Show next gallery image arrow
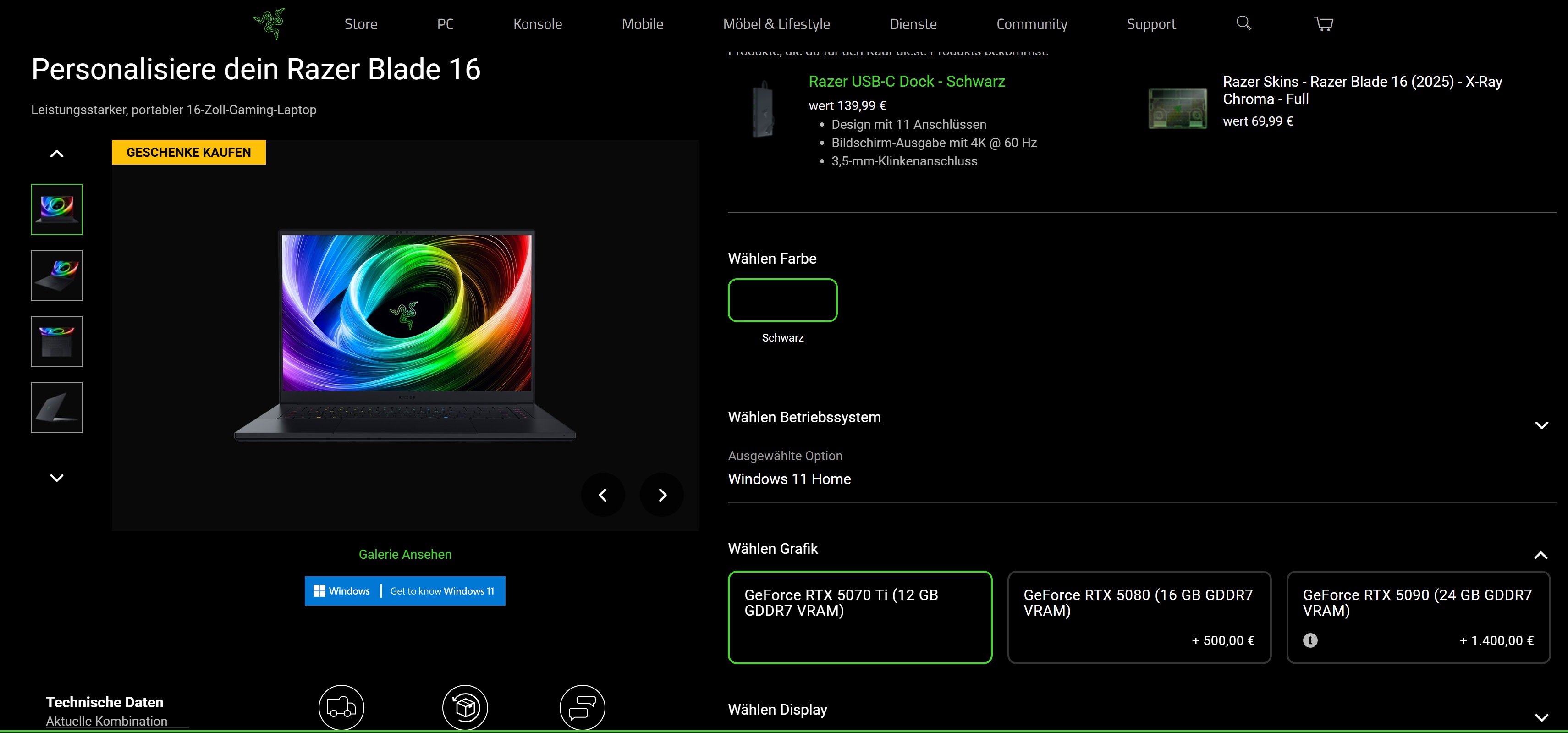Viewport: 1568px width, 733px height. (662, 495)
